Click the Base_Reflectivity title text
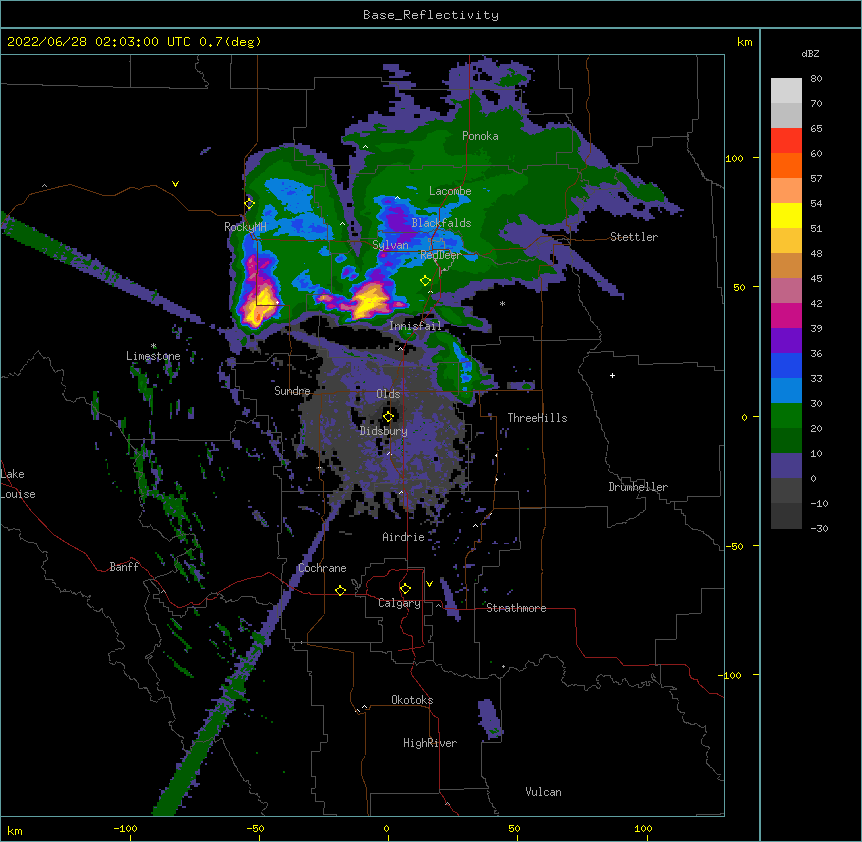The image size is (862, 842). coord(431,15)
